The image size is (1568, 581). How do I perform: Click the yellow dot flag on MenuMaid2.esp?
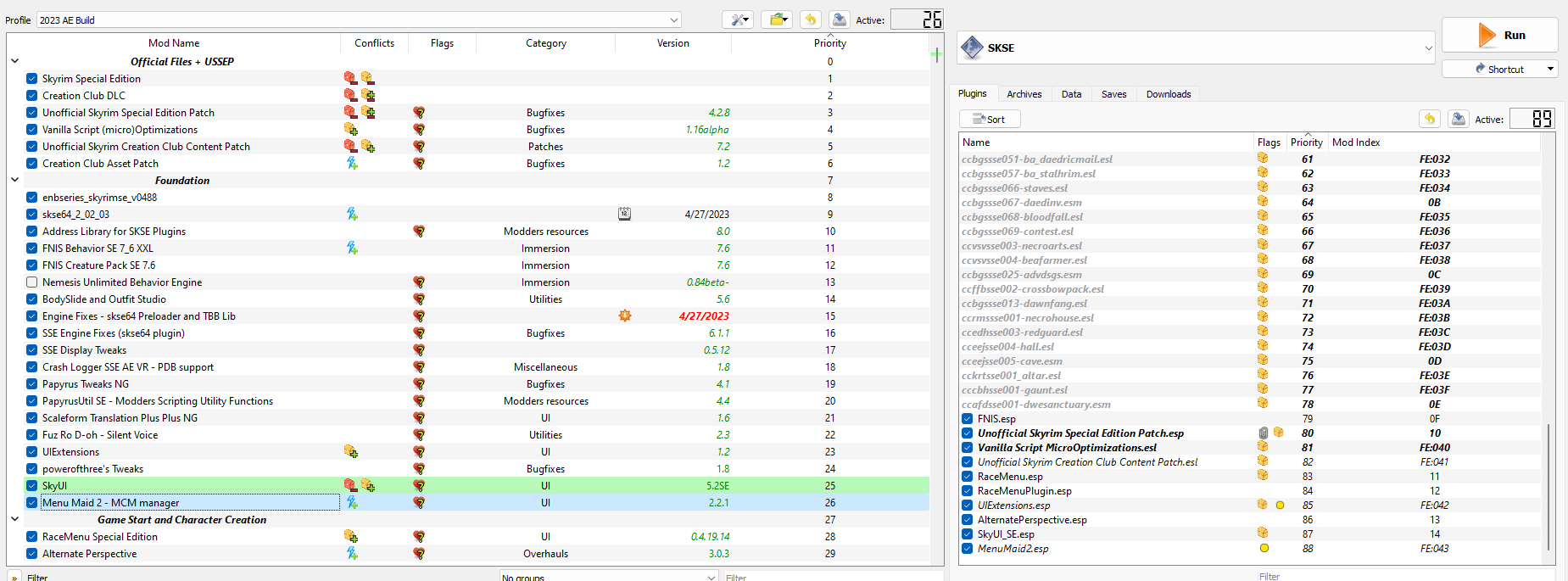(x=1264, y=548)
